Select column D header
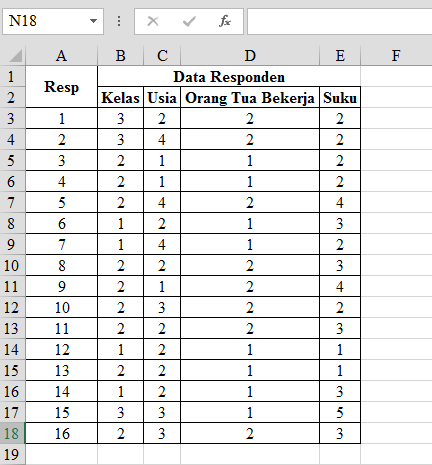Viewport: 432px width, 465px height. click(x=250, y=55)
